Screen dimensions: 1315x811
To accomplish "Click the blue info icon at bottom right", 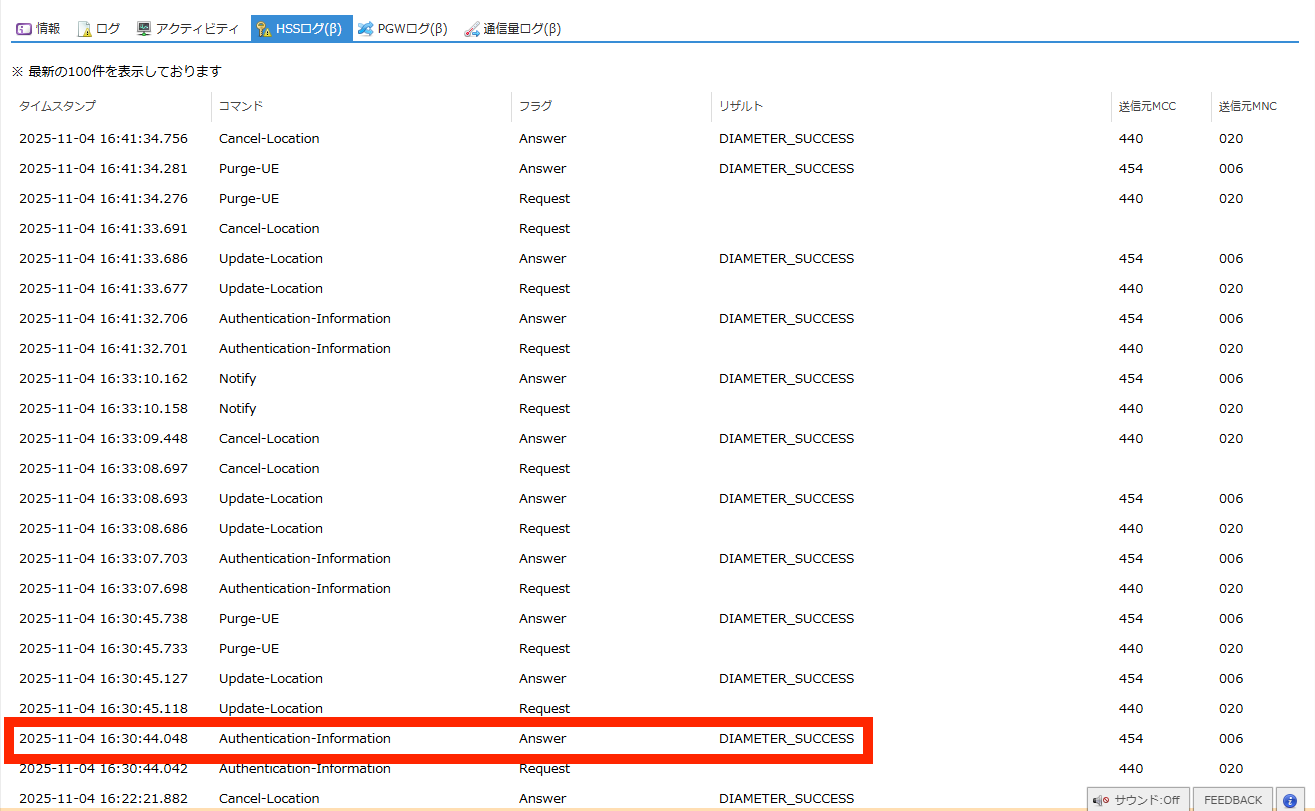I will point(1290,800).
